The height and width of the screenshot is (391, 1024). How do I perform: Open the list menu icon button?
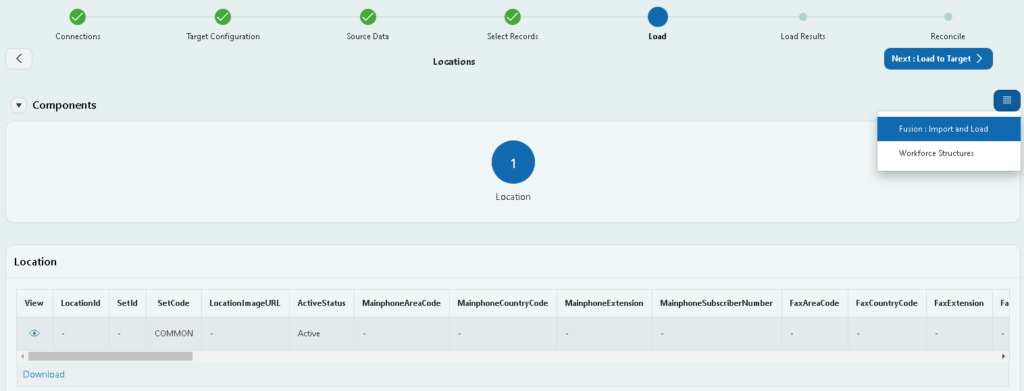(x=1007, y=100)
